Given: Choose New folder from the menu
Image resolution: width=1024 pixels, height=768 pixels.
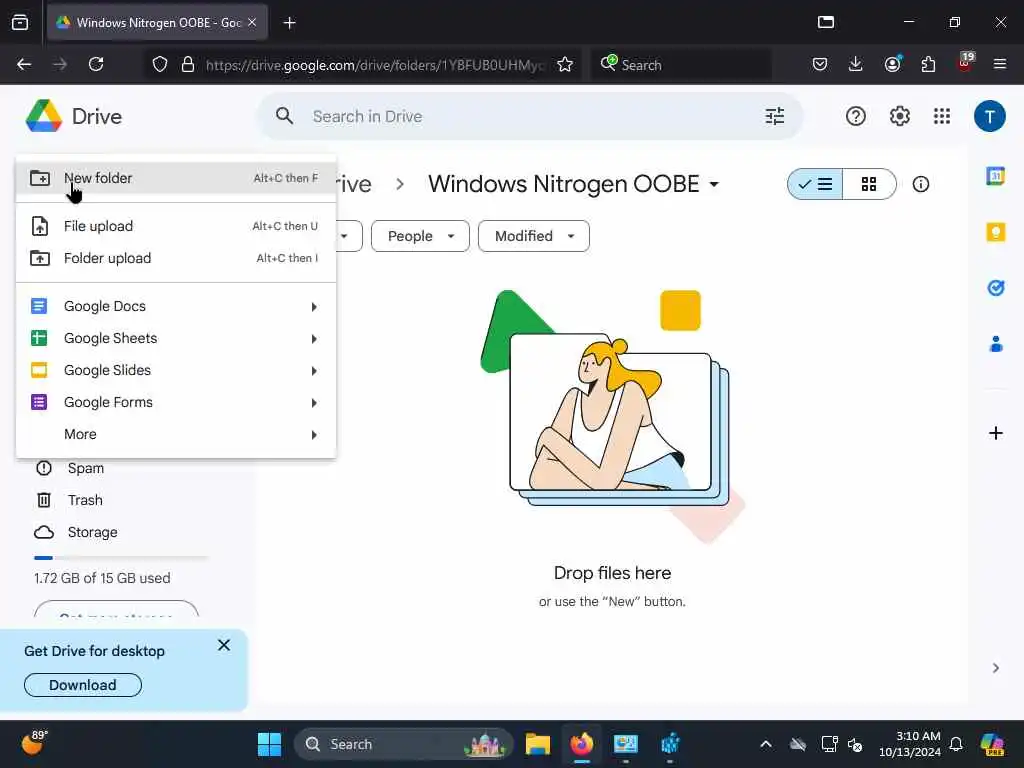Looking at the screenshot, I should click(176, 178).
